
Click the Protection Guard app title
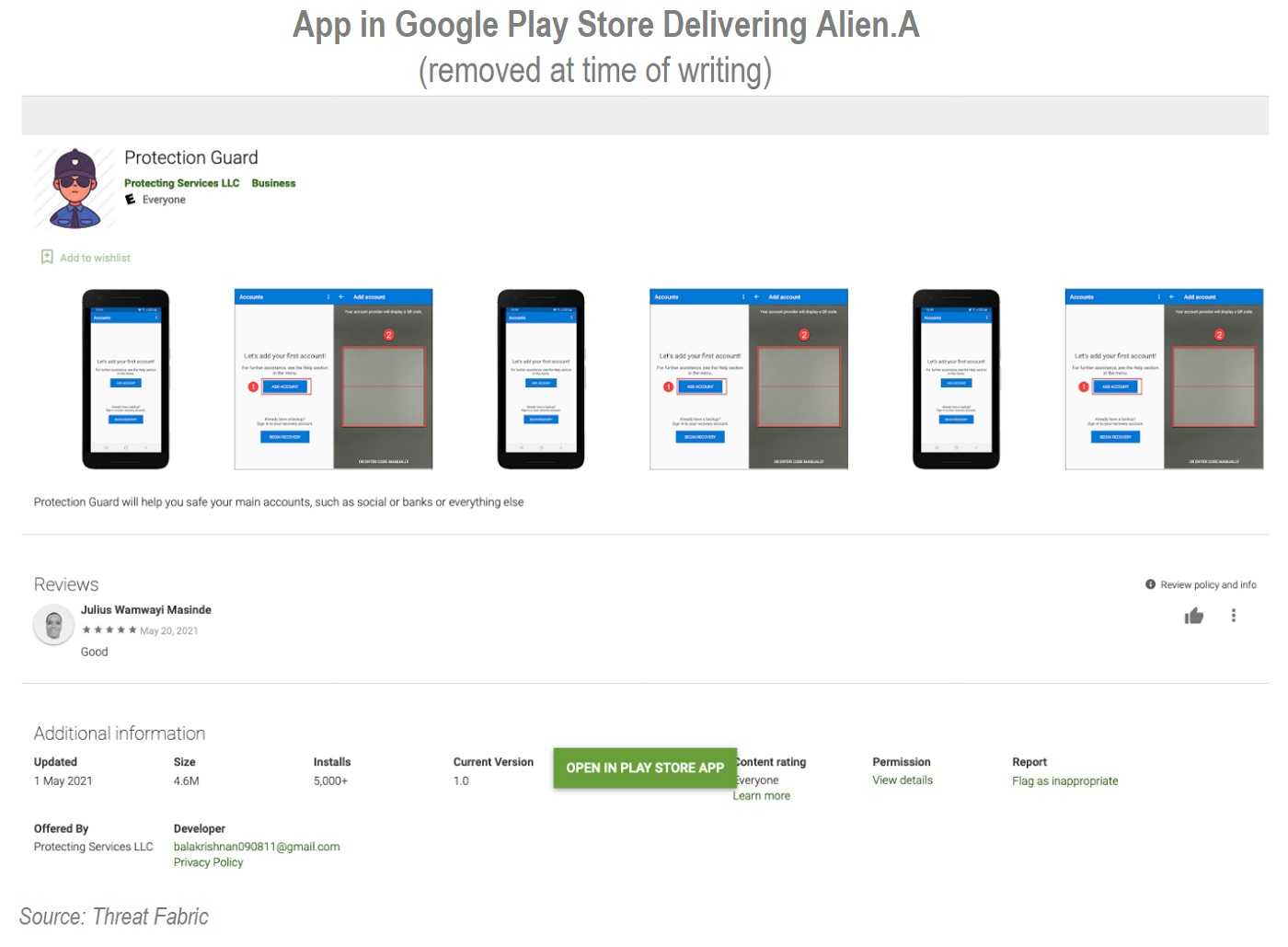point(191,157)
